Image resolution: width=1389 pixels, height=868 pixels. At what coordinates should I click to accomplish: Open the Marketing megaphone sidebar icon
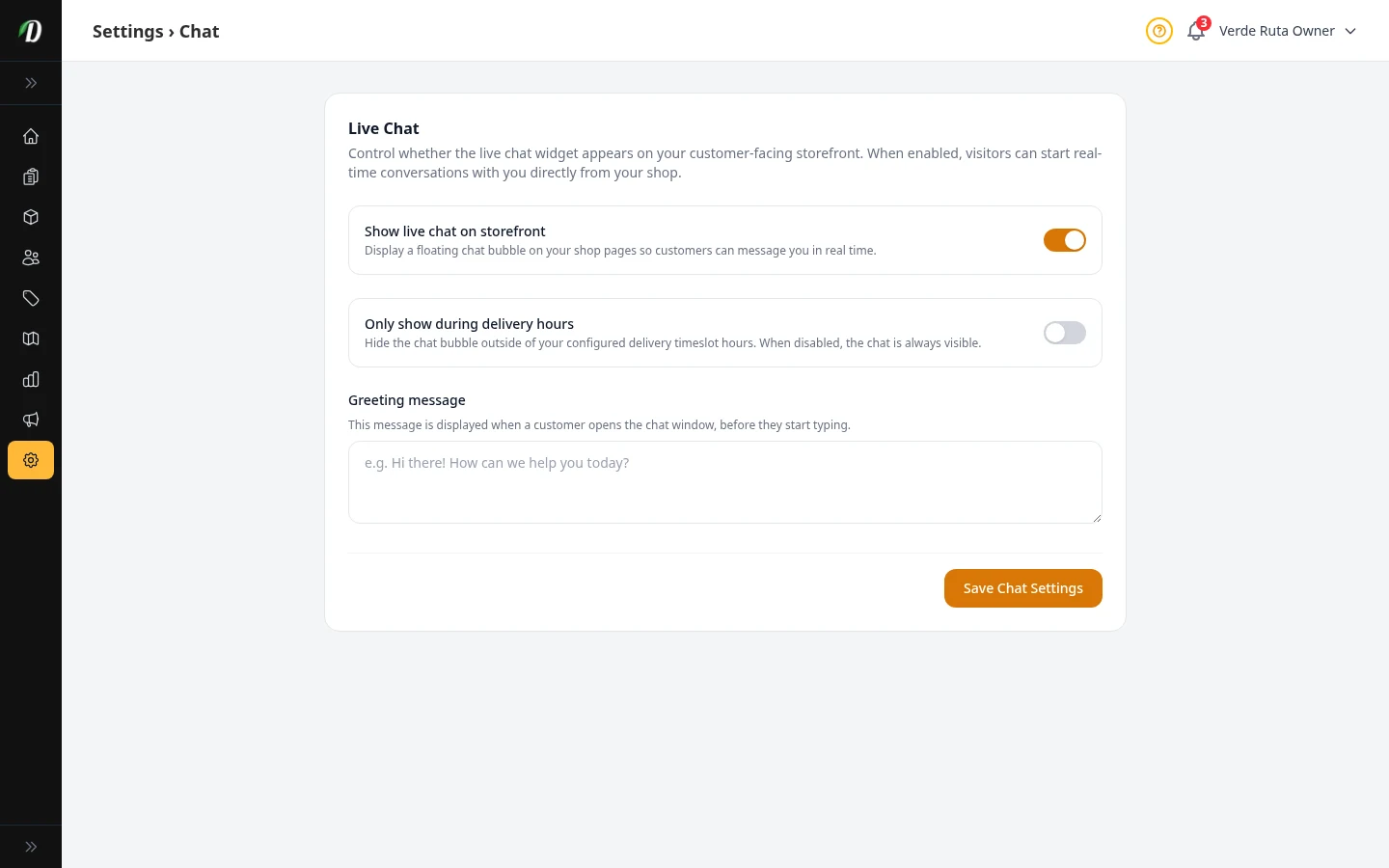point(31,420)
